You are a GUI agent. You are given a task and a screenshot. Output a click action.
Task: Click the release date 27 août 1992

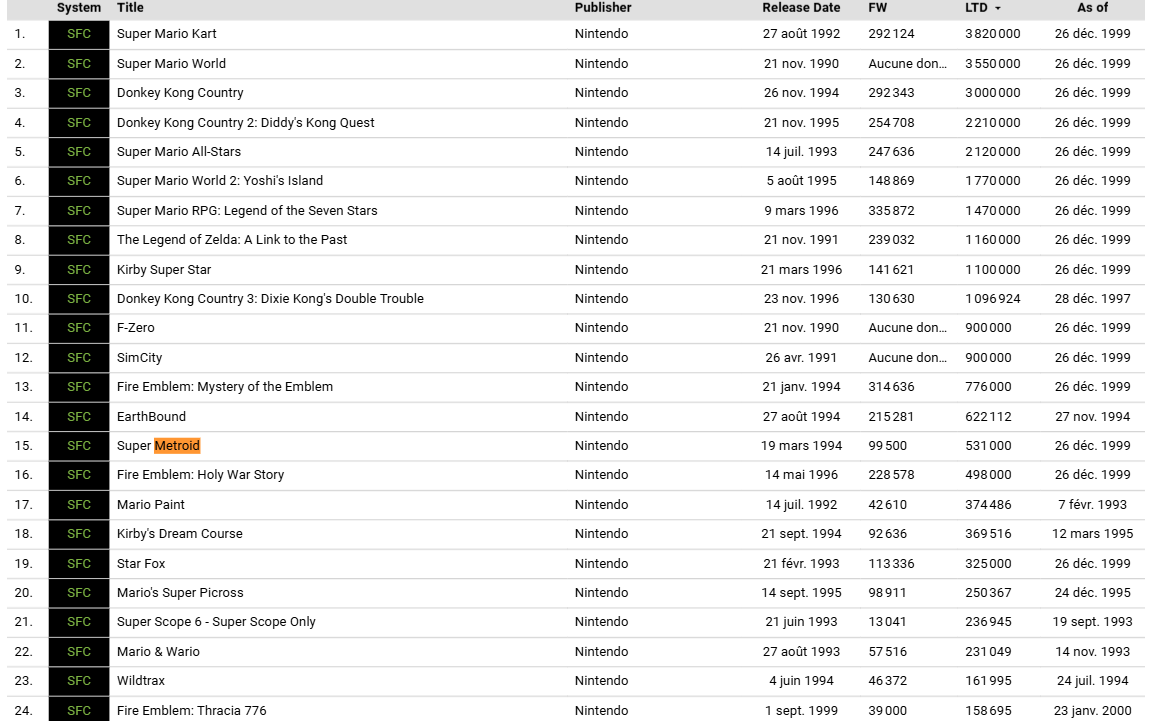click(801, 34)
